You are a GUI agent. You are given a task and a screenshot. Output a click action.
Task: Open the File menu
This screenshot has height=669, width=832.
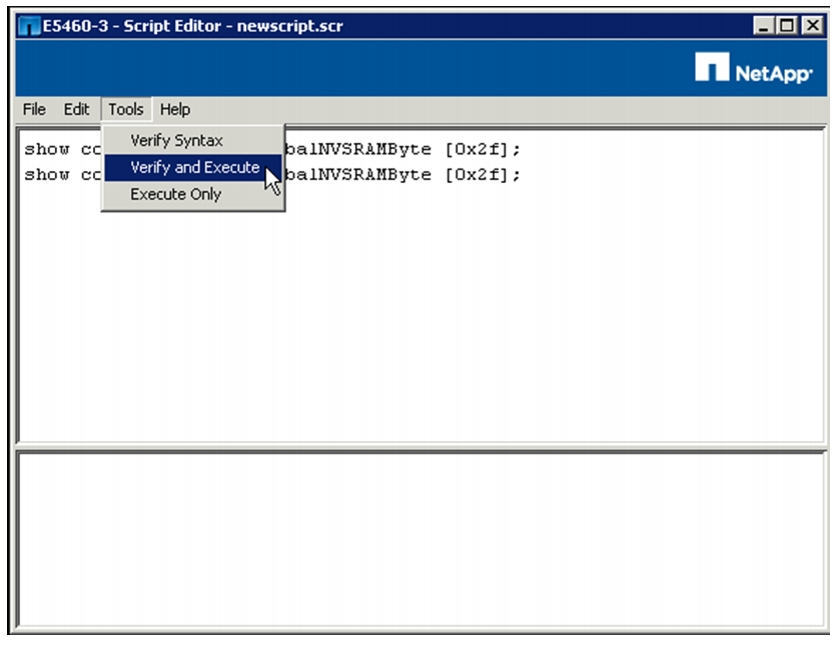[34, 109]
